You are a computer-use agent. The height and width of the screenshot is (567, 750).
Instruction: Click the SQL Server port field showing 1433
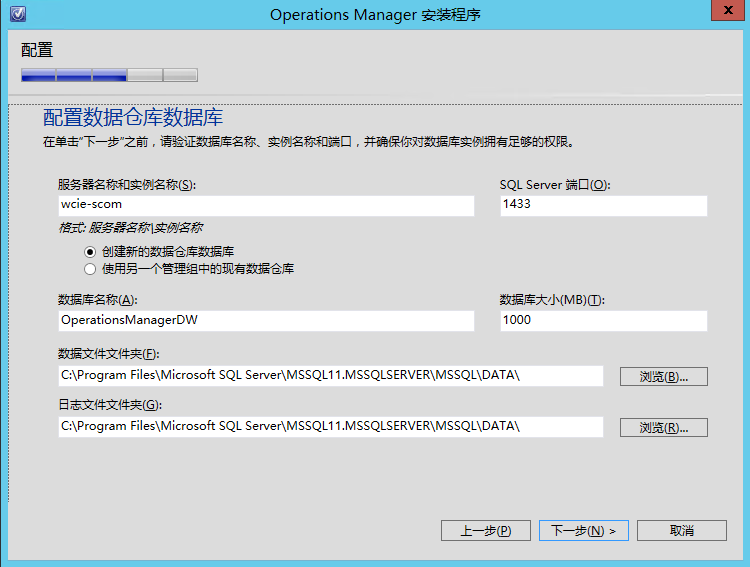click(x=604, y=206)
